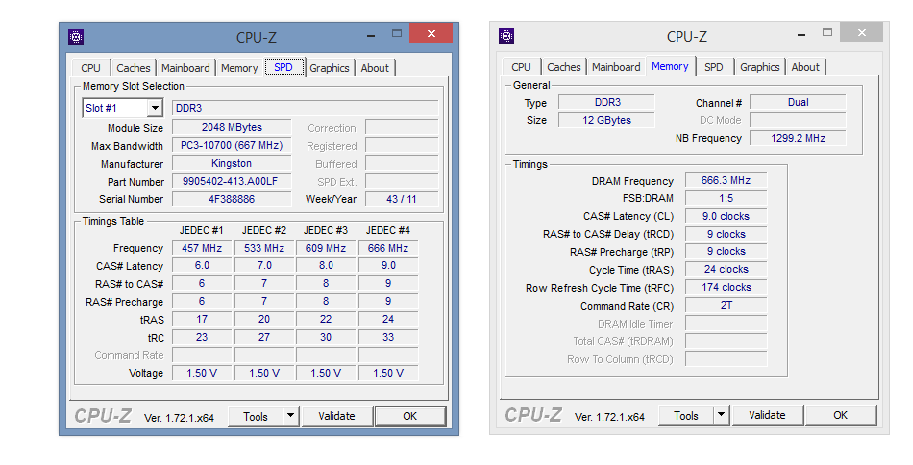The image size is (913, 465).
Task: Click OK button in the right window
Action: pos(840,415)
